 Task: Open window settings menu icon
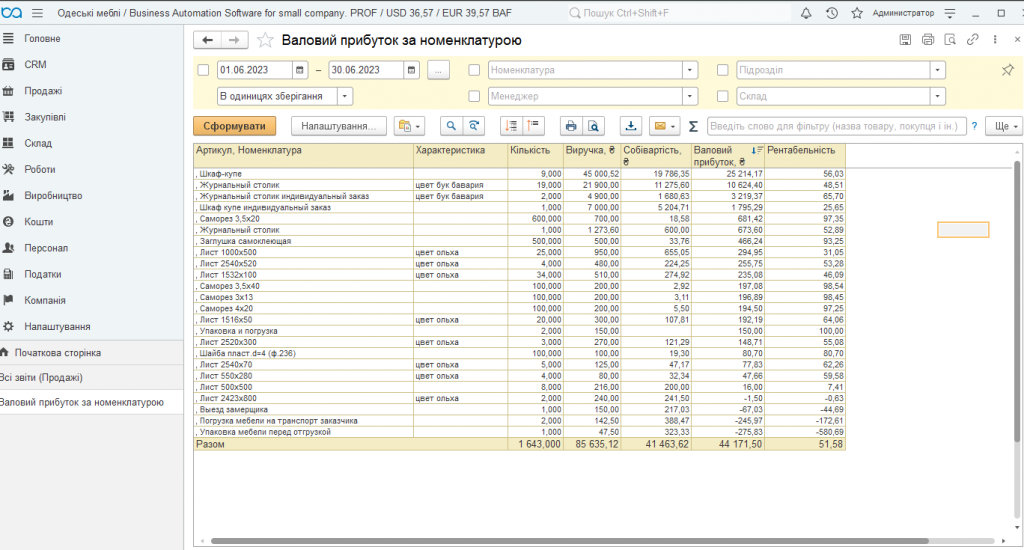coord(950,13)
